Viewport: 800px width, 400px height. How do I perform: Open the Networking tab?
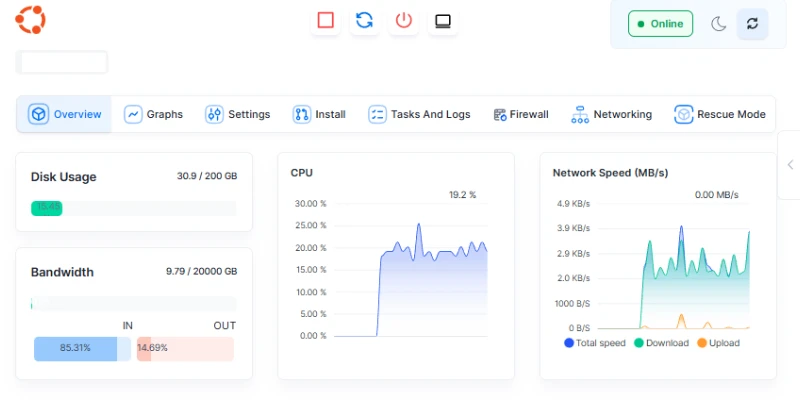coord(611,114)
